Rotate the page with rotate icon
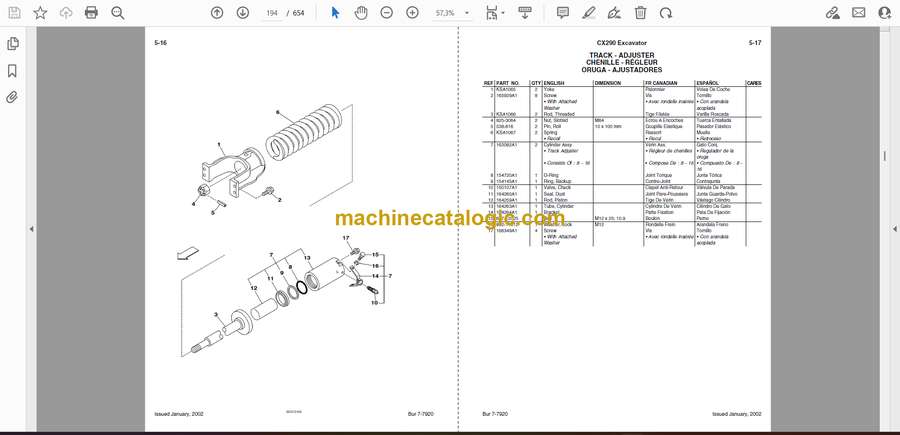The width and height of the screenshot is (900, 435). coord(666,13)
